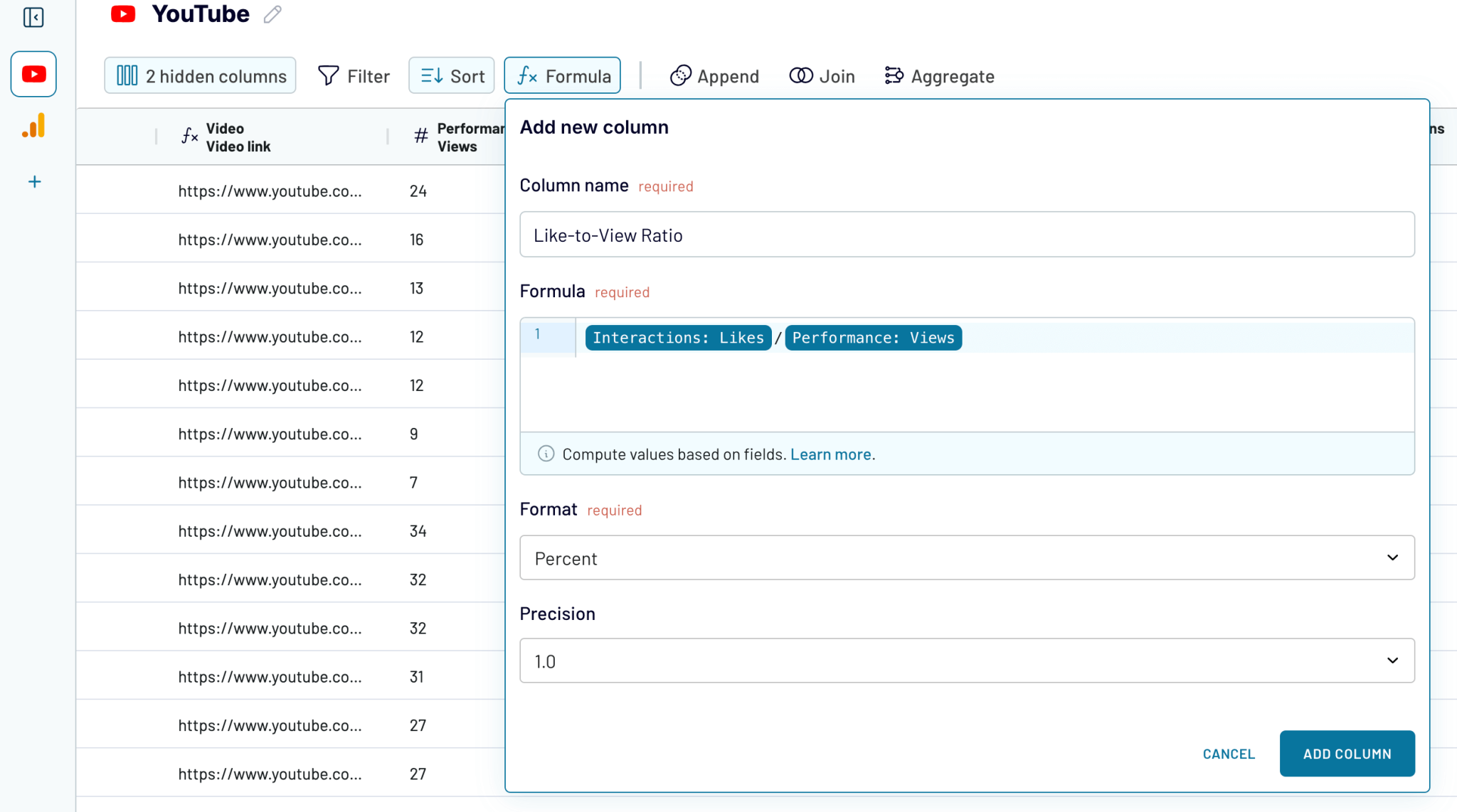Screen dimensions: 1457x812
Task: Rename the YouTube dataset via the pencil icon
Action: [272, 14]
